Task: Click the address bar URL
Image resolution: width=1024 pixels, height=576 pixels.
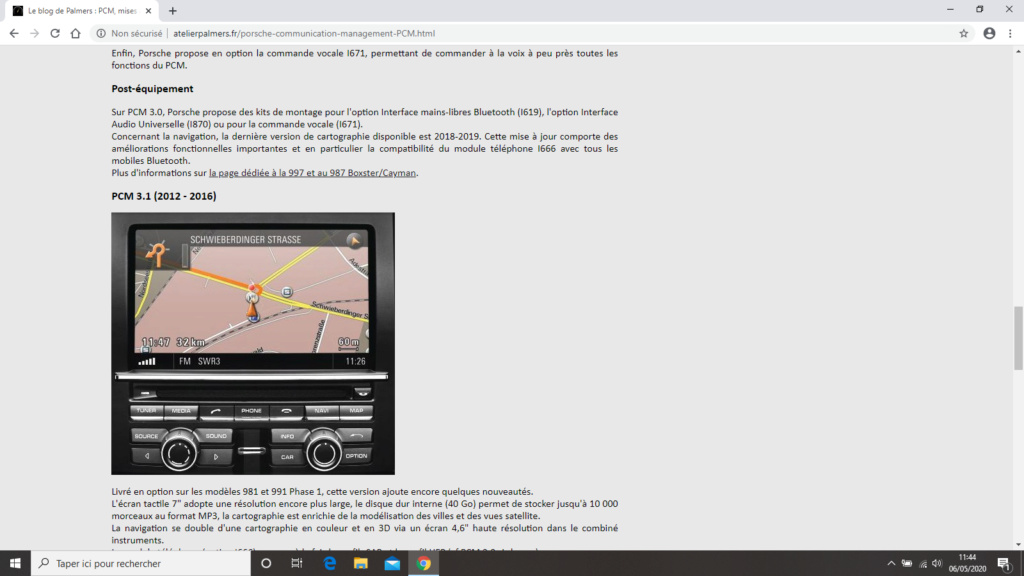Action: [x=304, y=33]
